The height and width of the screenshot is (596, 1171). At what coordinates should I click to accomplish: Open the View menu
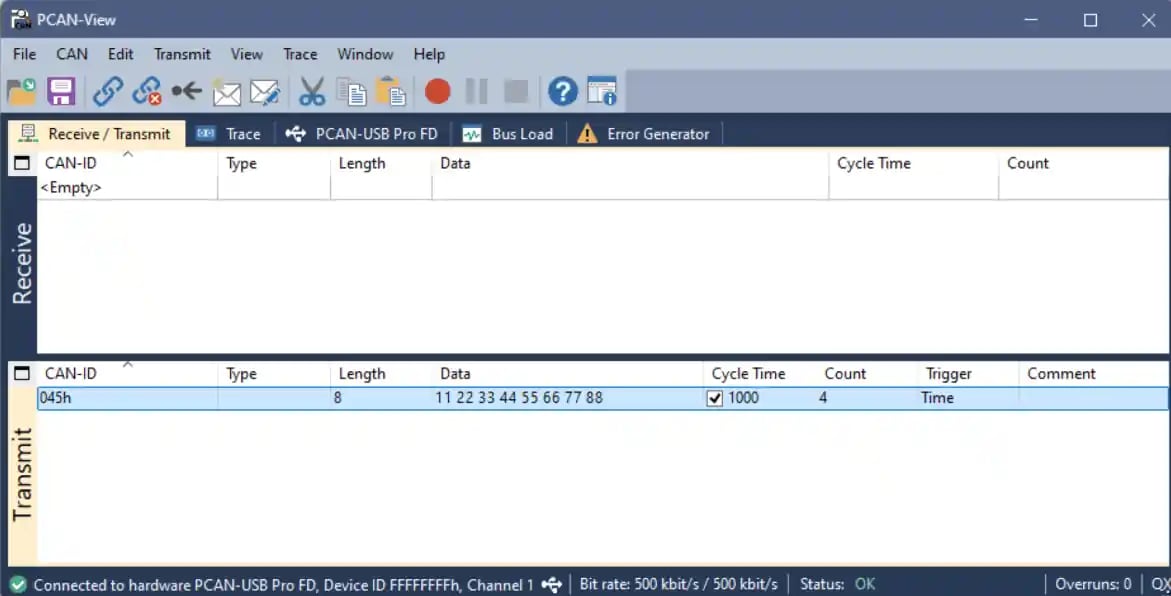click(246, 54)
